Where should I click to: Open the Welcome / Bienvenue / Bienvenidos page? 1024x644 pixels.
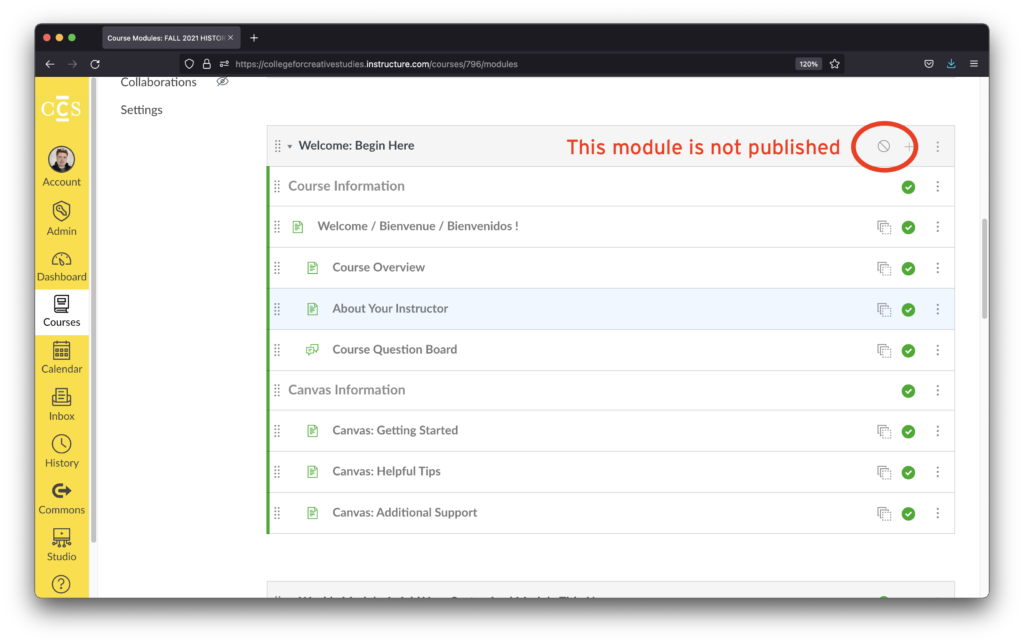tap(417, 227)
